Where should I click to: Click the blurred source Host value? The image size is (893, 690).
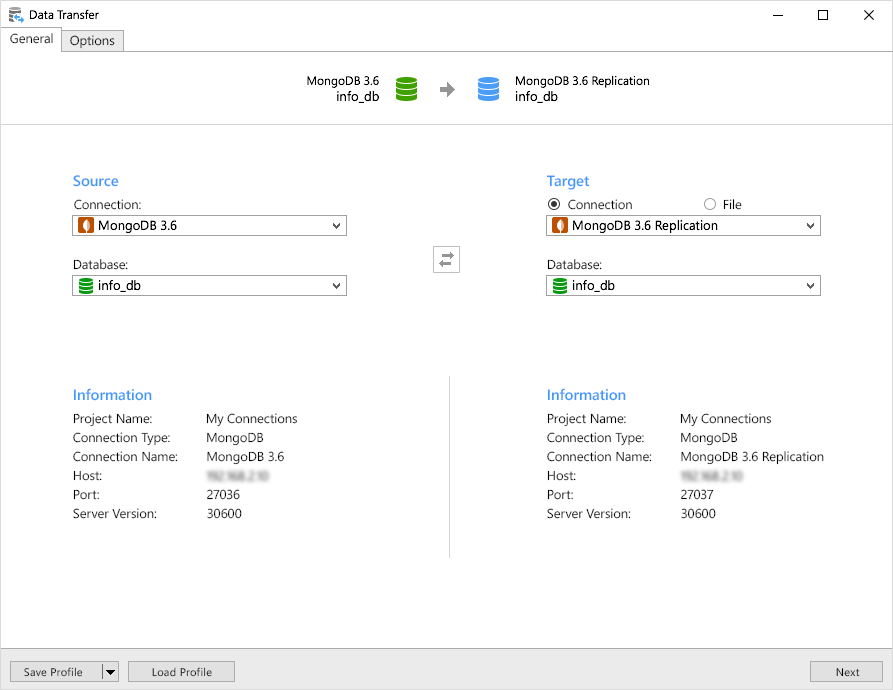237,476
